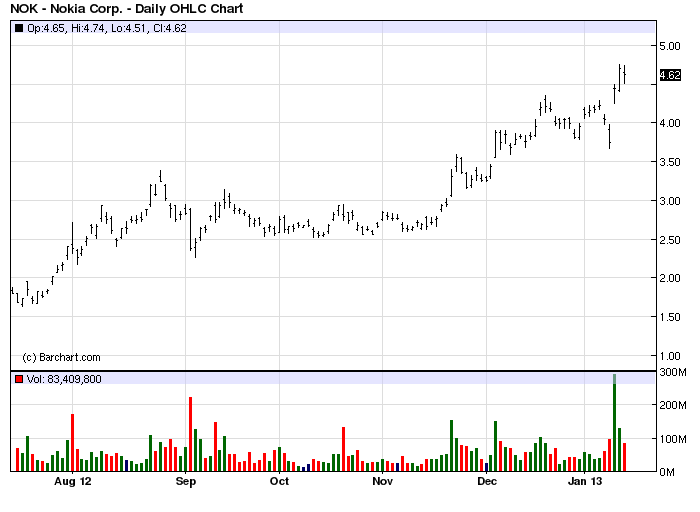The height and width of the screenshot is (512, 700).
Task: Click the 'Oct' date axis label
Action: (279, 481)
